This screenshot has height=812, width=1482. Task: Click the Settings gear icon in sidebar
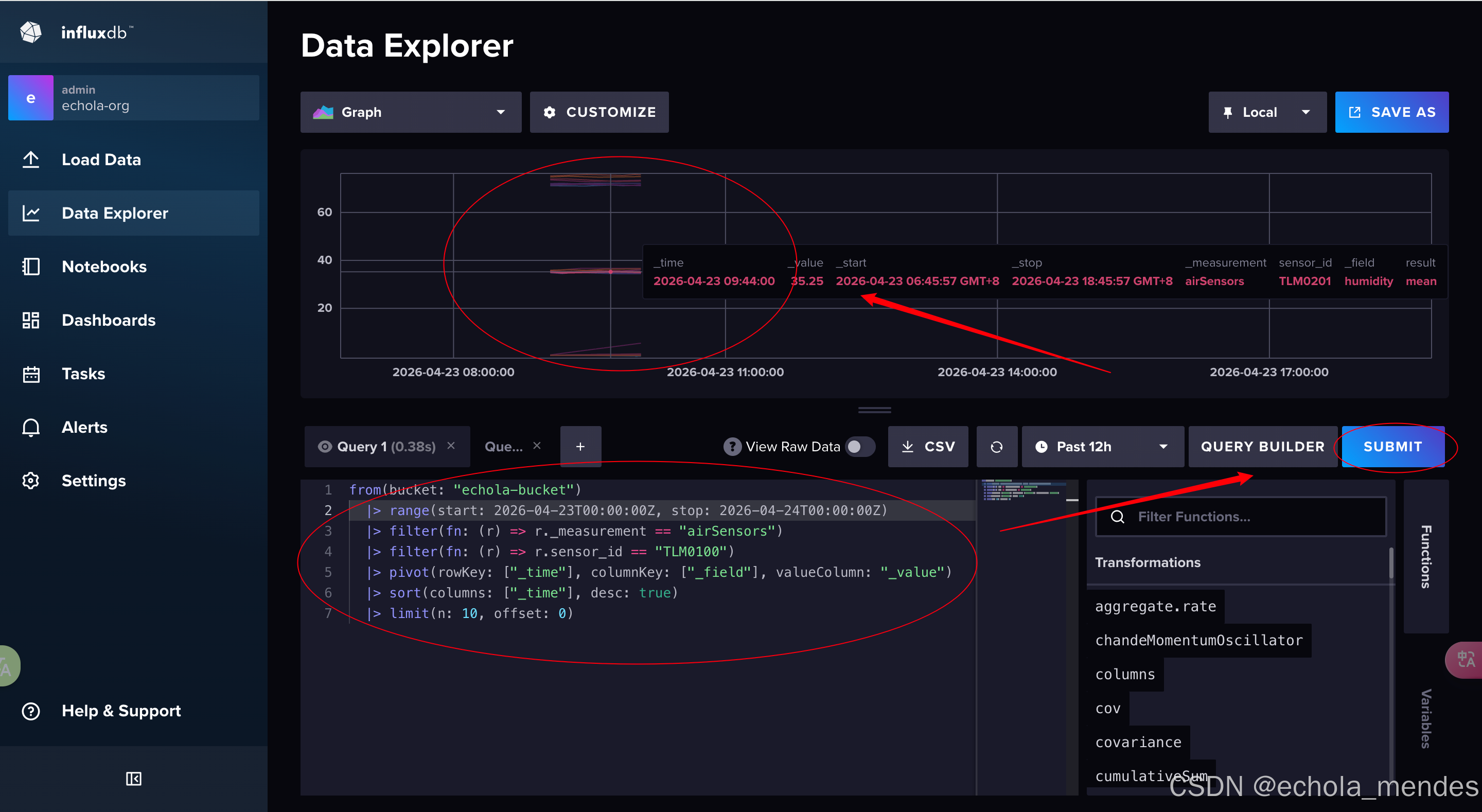point(30,481)
